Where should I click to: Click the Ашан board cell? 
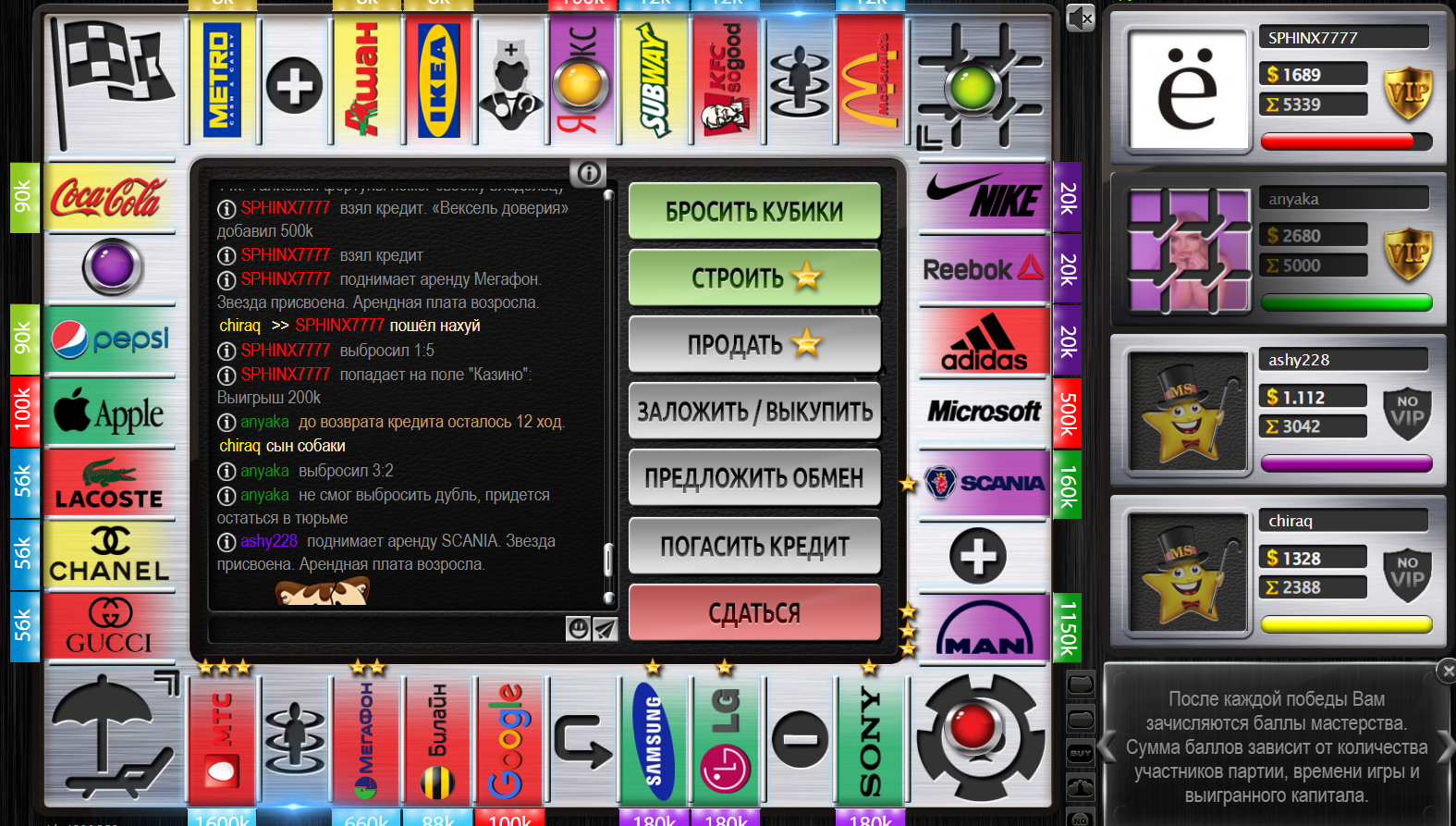367,81
